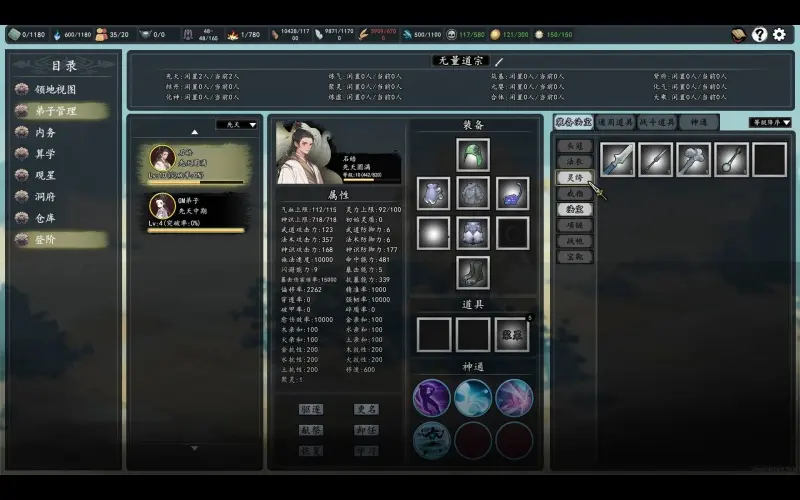Click the question mark help icon
The width and height of the screenshot is (800, 500).
760,35
